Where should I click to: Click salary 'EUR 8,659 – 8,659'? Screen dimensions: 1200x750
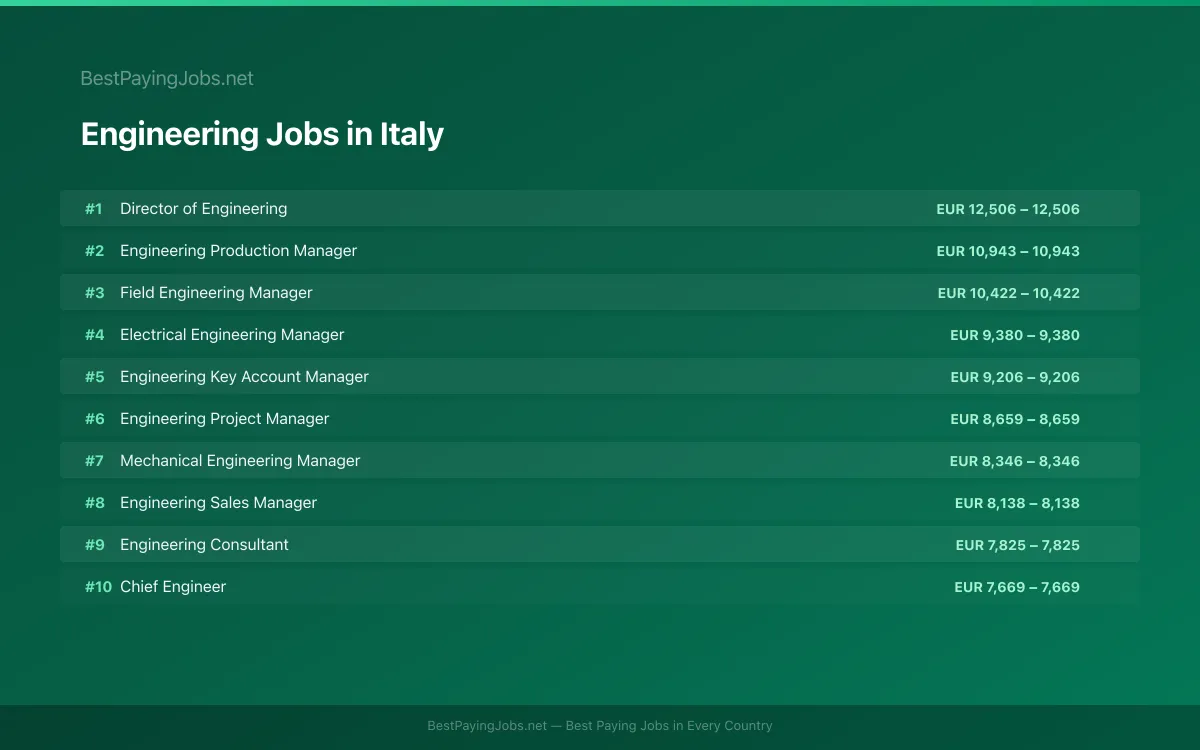click(1015, 419)
